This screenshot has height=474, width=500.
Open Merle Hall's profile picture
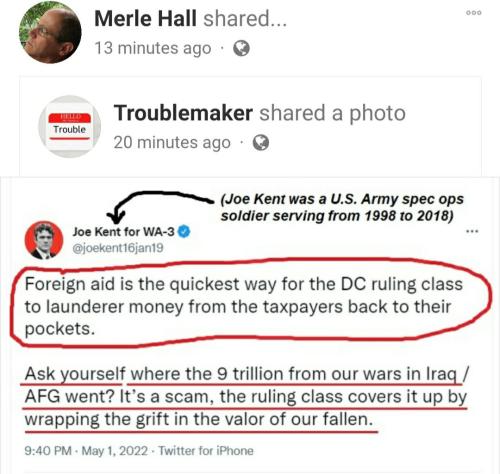coord(50,32)
